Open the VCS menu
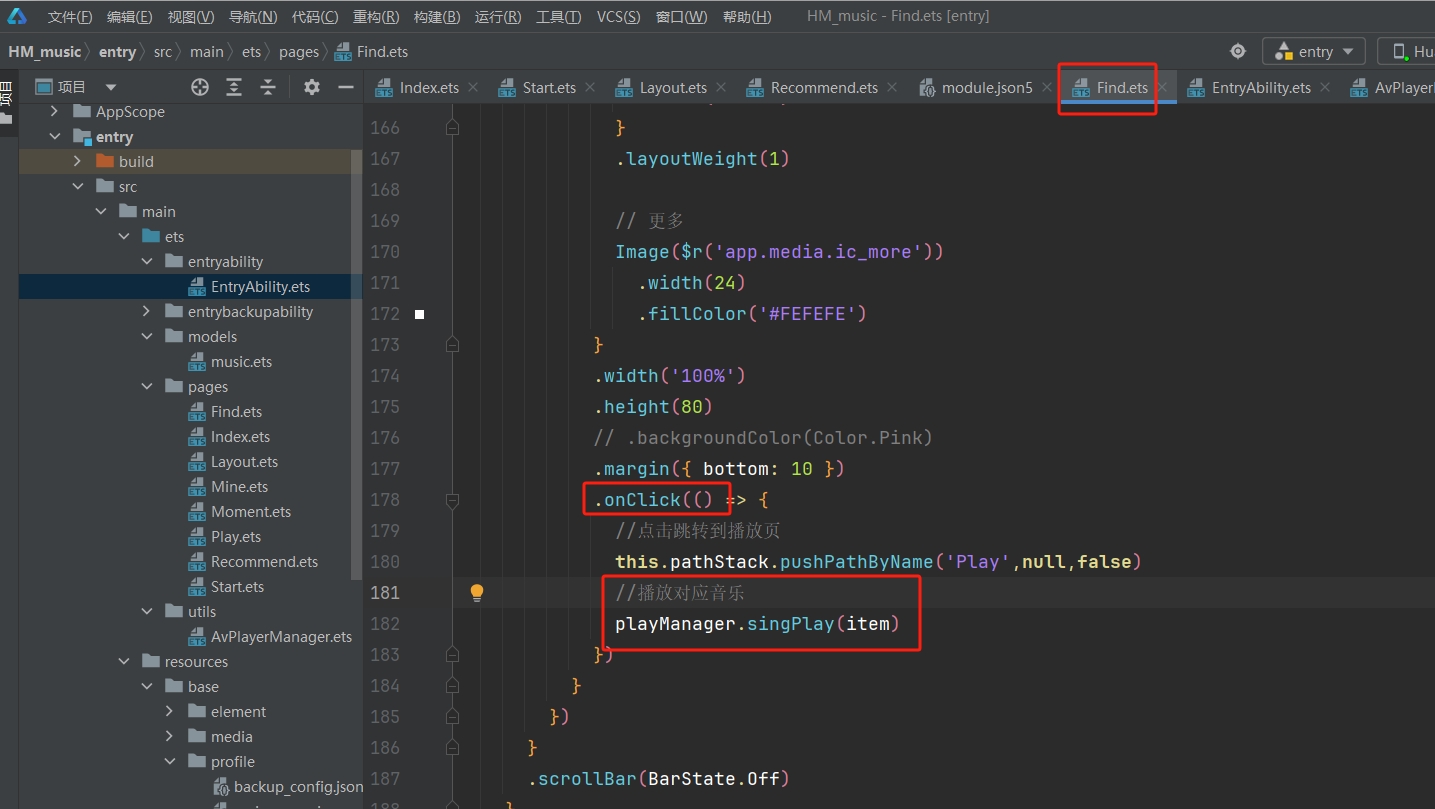1435x809 pixels. [x=617, y=17]
